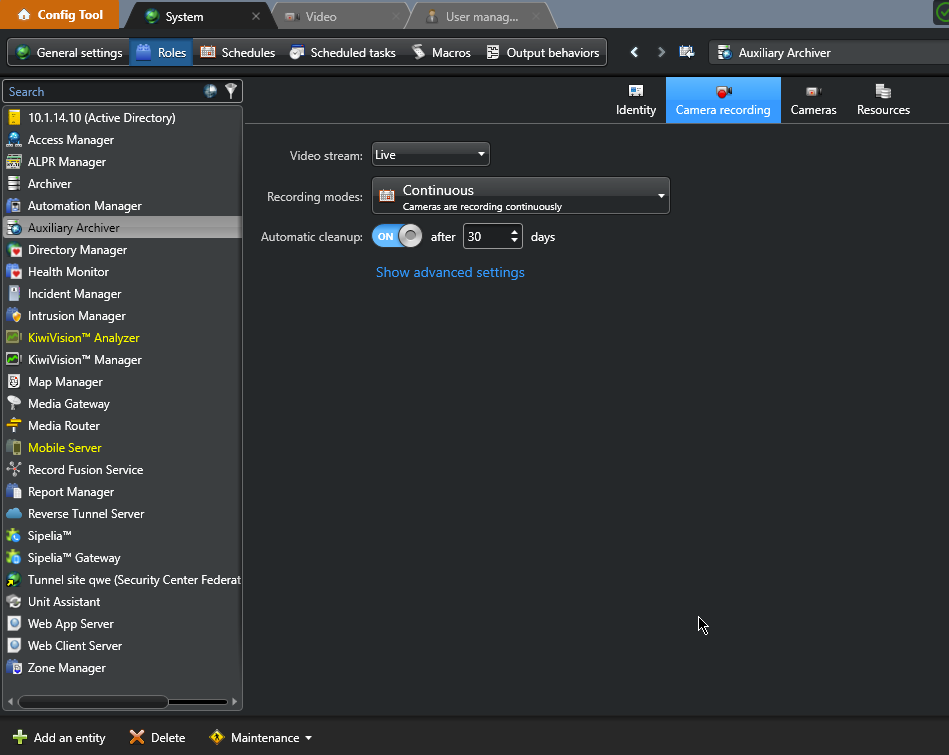Click the back navigation arrow
Image resolution: width=949 pixels, height=755 pixels.
point(634,52)
